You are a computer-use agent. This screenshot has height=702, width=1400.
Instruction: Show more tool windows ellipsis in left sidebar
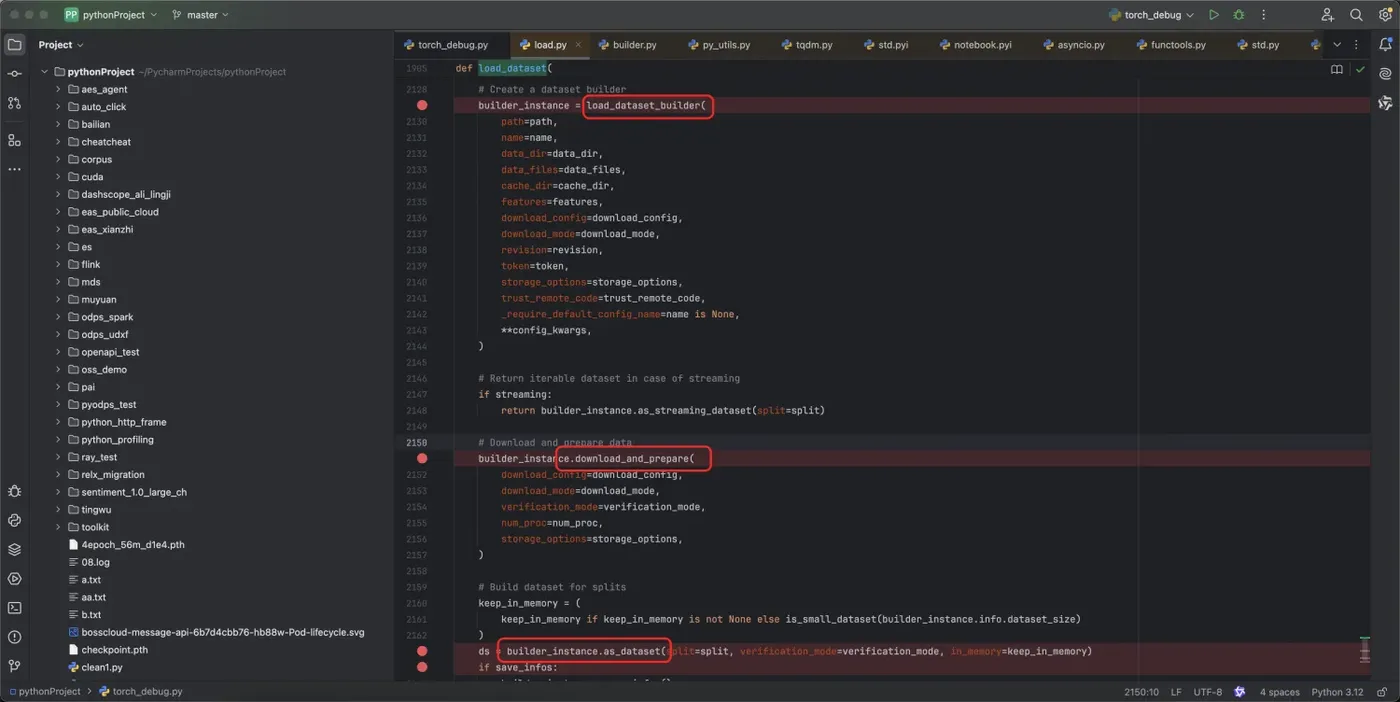(14, 169)
